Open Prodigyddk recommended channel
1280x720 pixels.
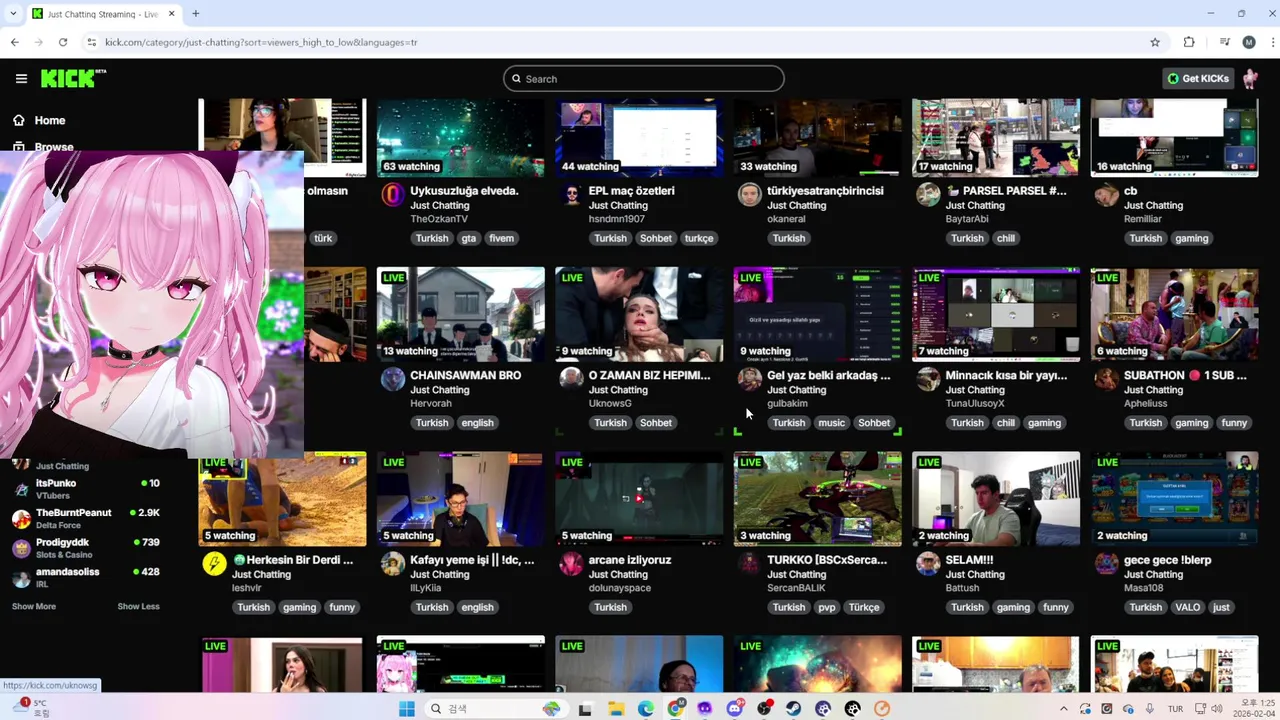coord(86,548)
